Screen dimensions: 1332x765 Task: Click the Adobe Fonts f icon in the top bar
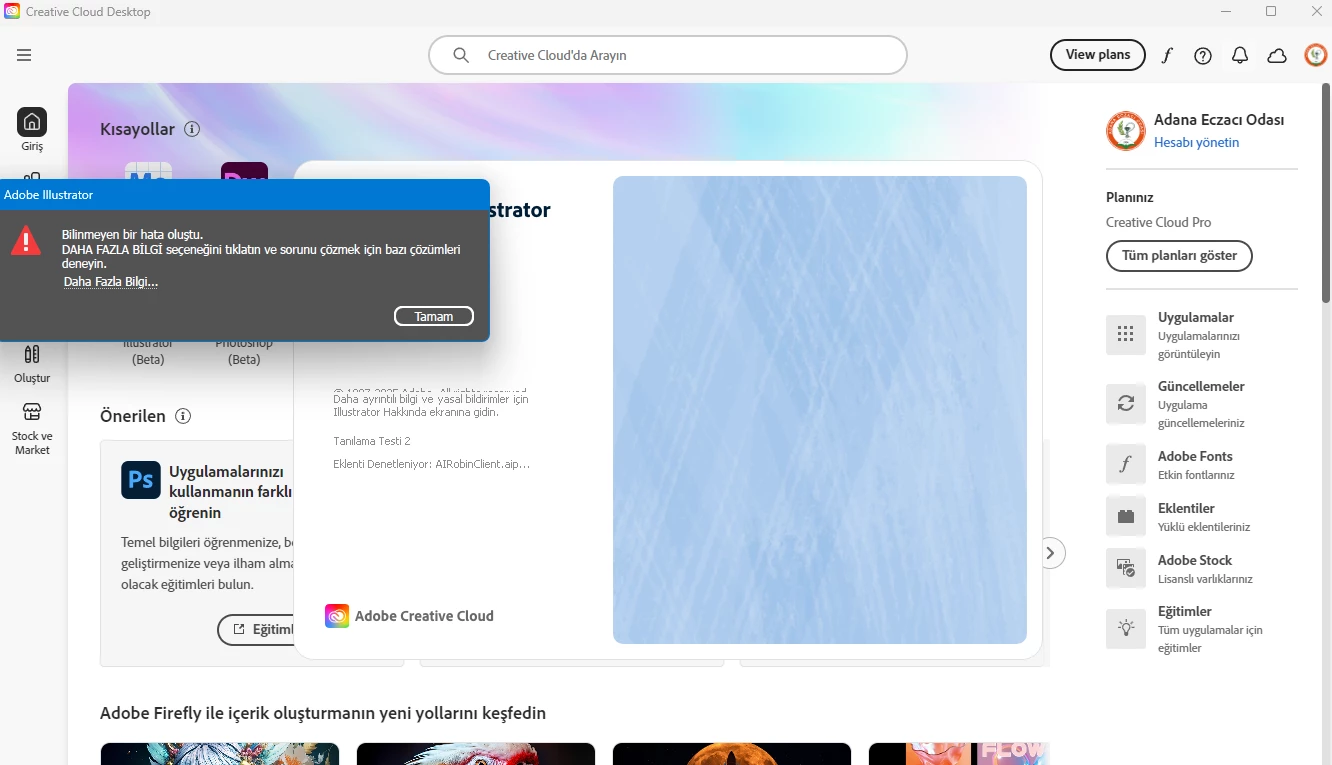(x=1166, y=56)
